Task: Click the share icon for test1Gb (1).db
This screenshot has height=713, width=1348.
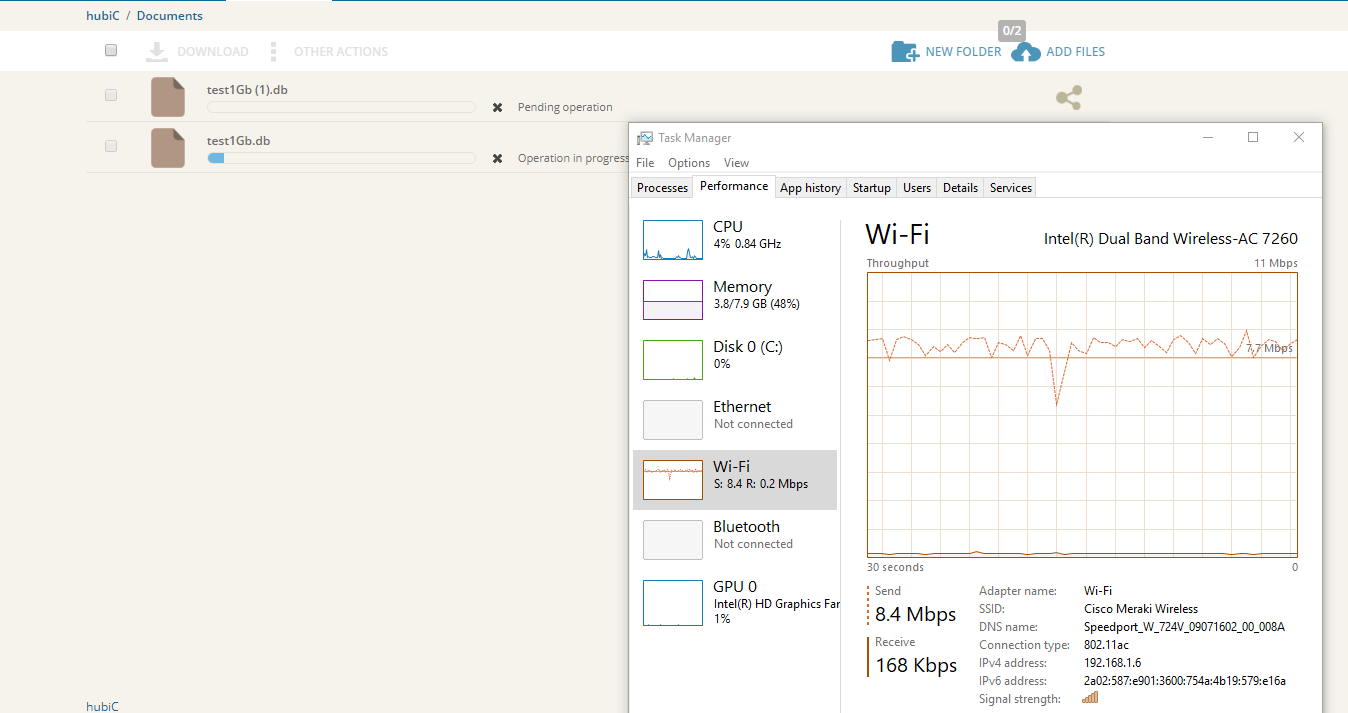Action: (1069, 97)
